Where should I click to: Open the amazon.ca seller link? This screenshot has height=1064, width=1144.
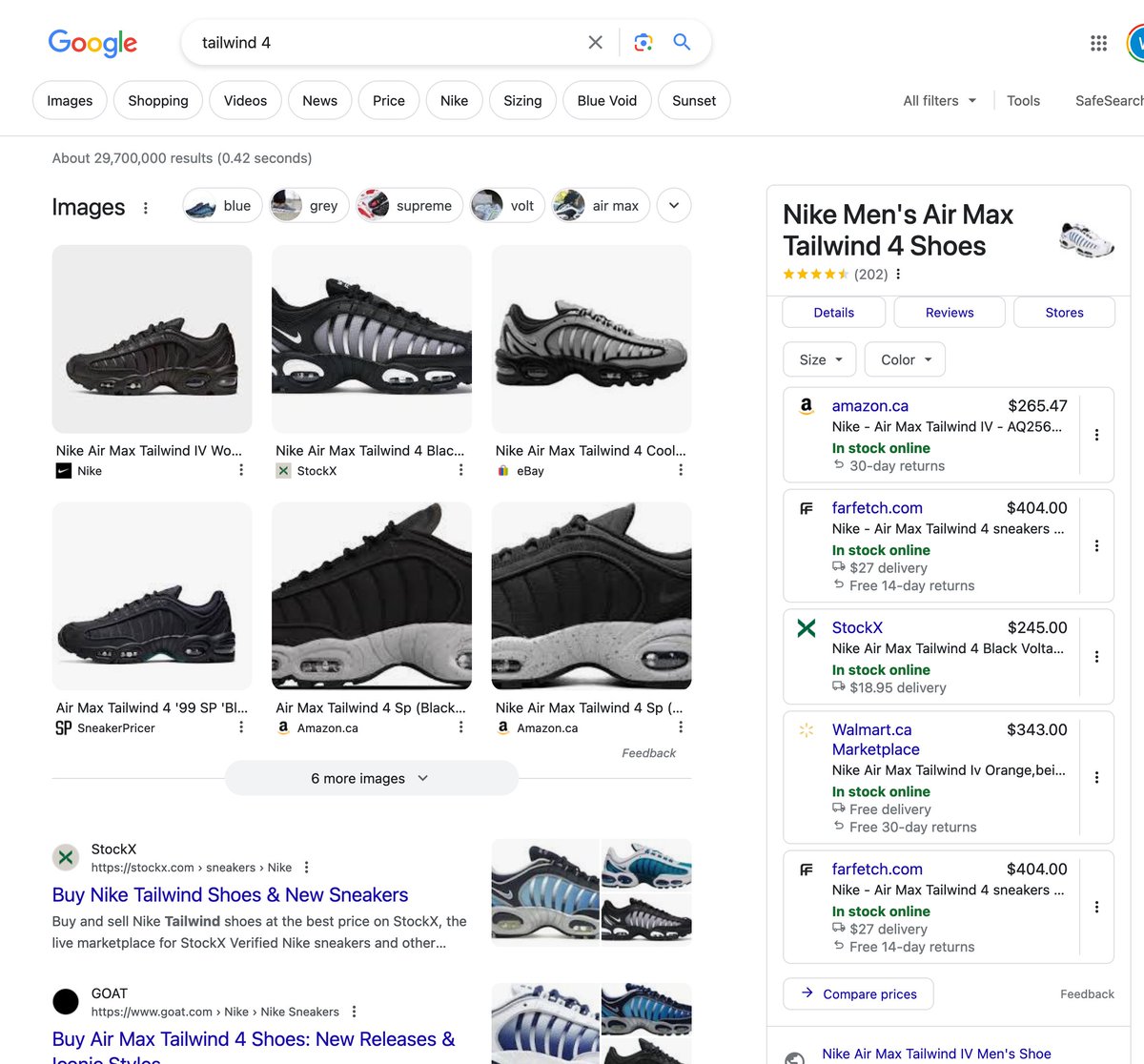869,406
